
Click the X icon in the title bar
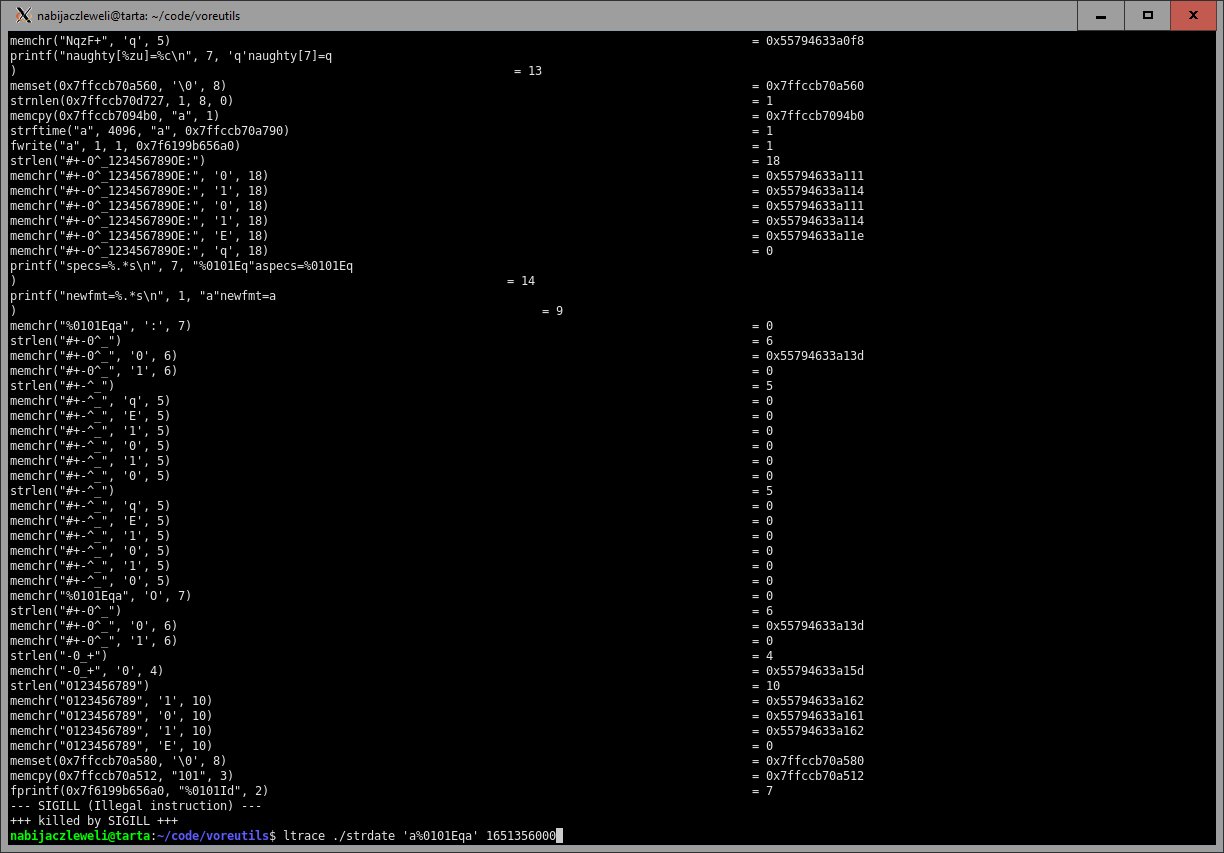[x=22, y=15]
